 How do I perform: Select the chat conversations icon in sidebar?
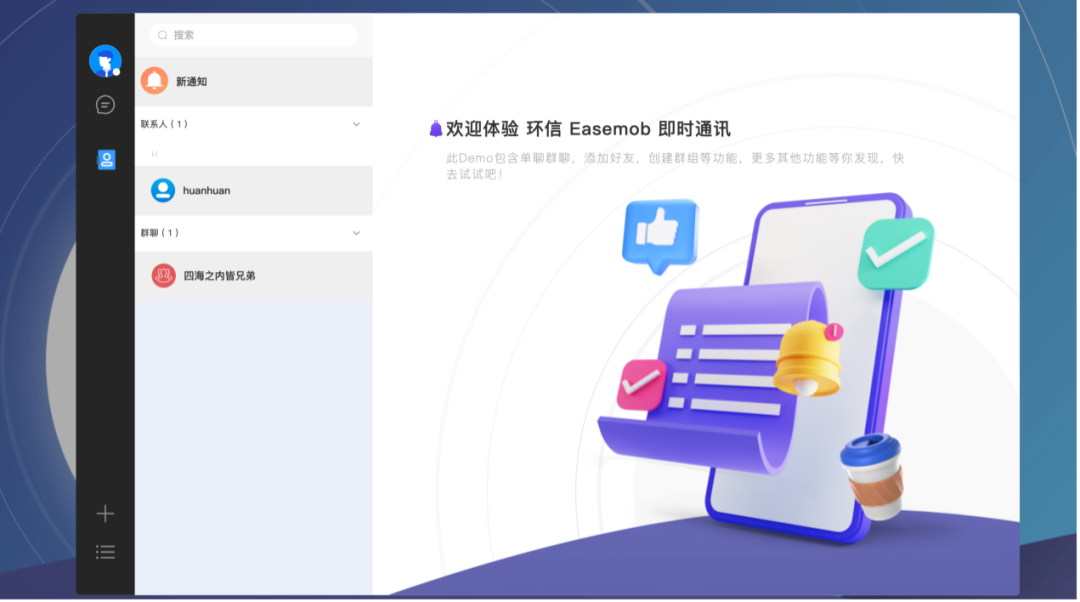coord(105,104)
